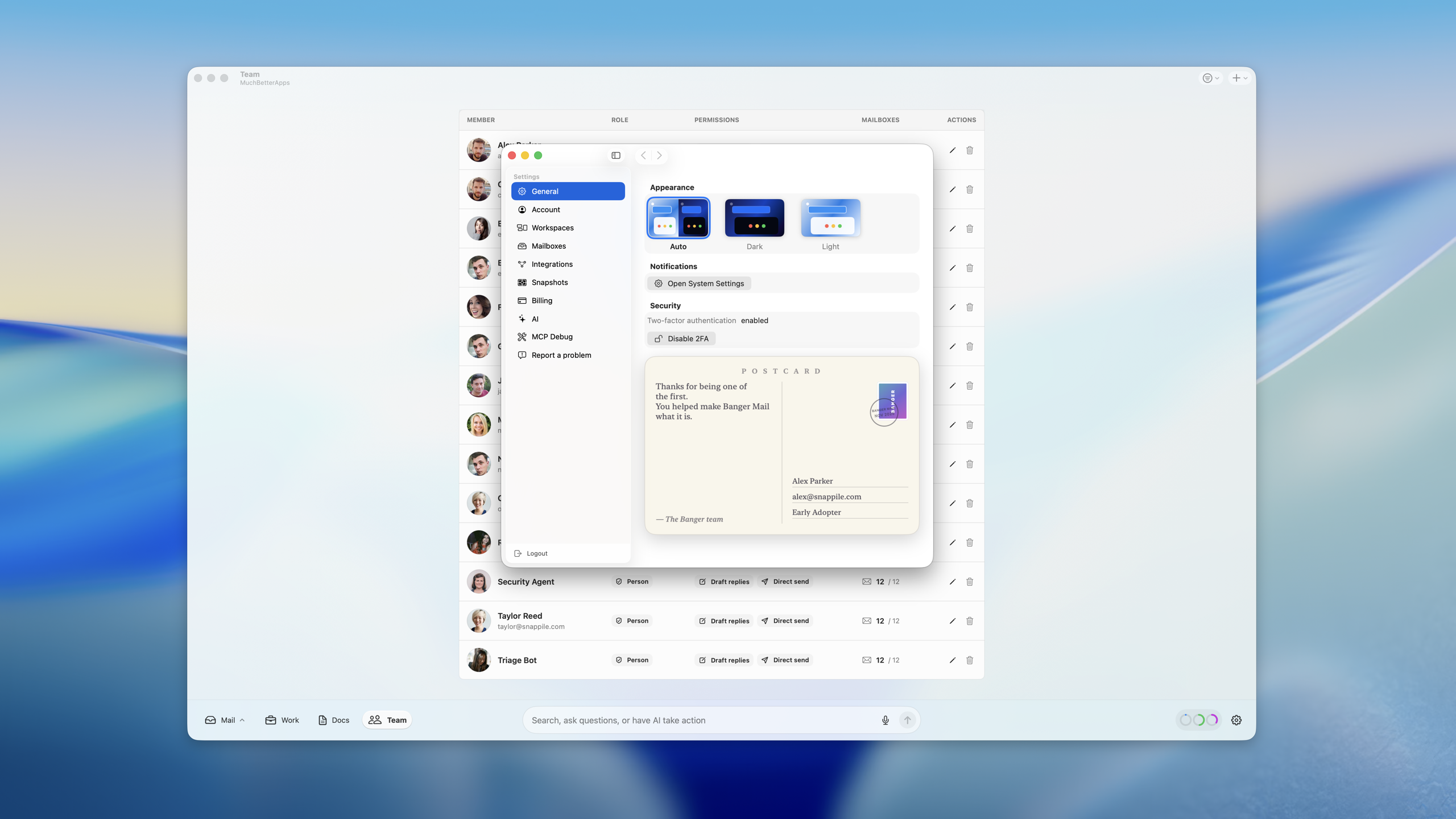Click mailbox count for Triage Bot
This screenshot has height=819, width=1456.
coord(880,660)
